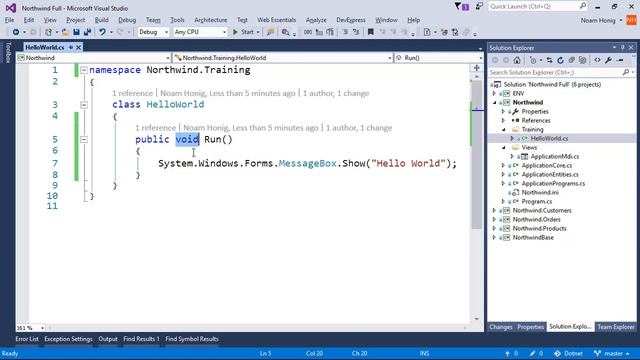
Task: Click Sync with Active Document icon
Action: 549,60
